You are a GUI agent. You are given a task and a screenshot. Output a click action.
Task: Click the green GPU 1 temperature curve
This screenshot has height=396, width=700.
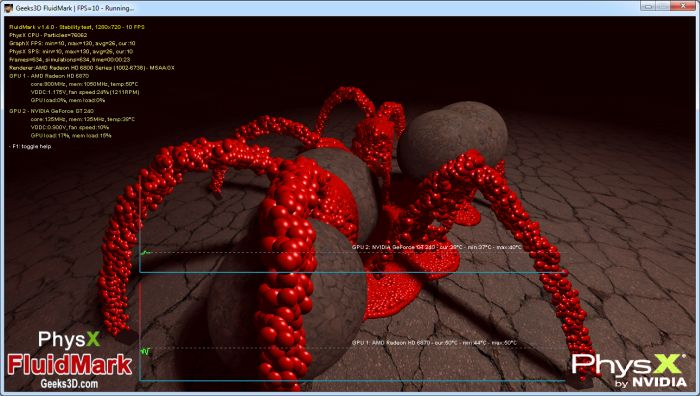click(x=146, y=351)
